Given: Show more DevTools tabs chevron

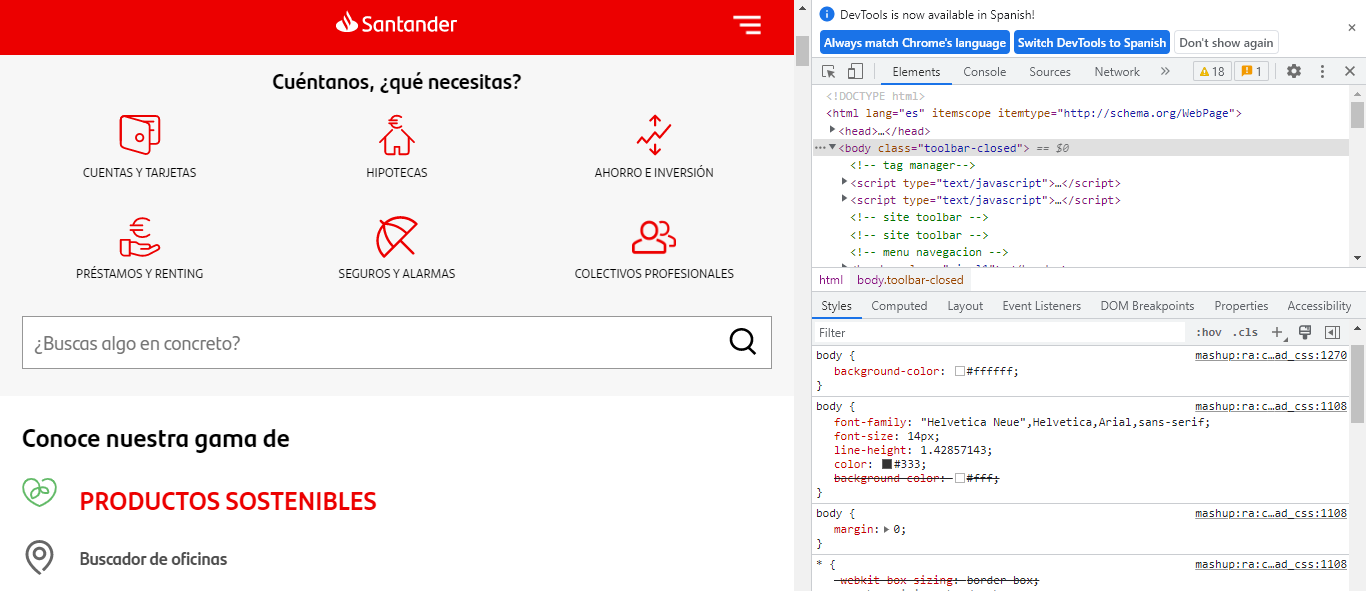Looking at the screenshot, I should tap(1165, 71).
